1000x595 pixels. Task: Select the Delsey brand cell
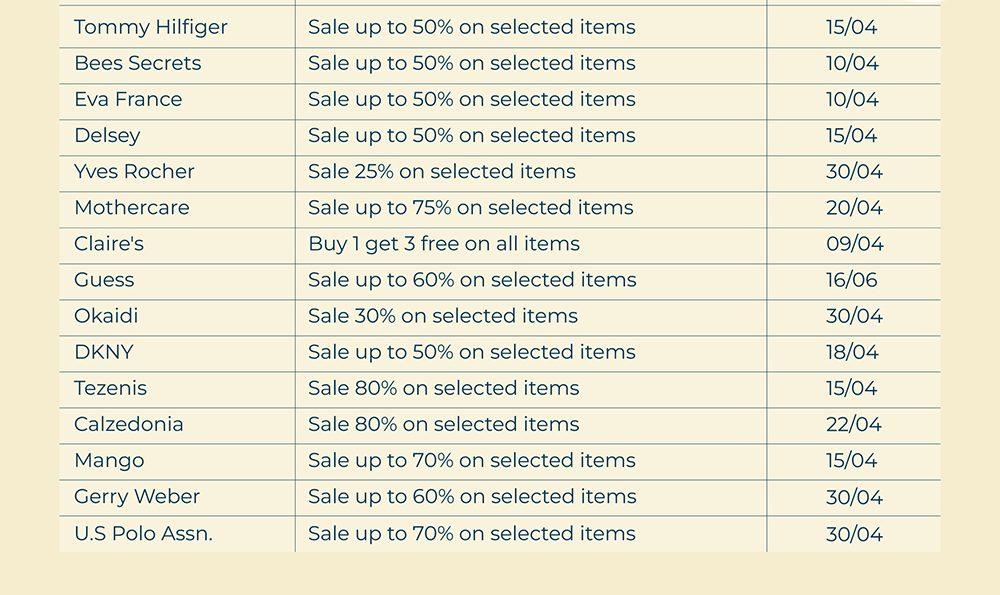tap(107, 135)
